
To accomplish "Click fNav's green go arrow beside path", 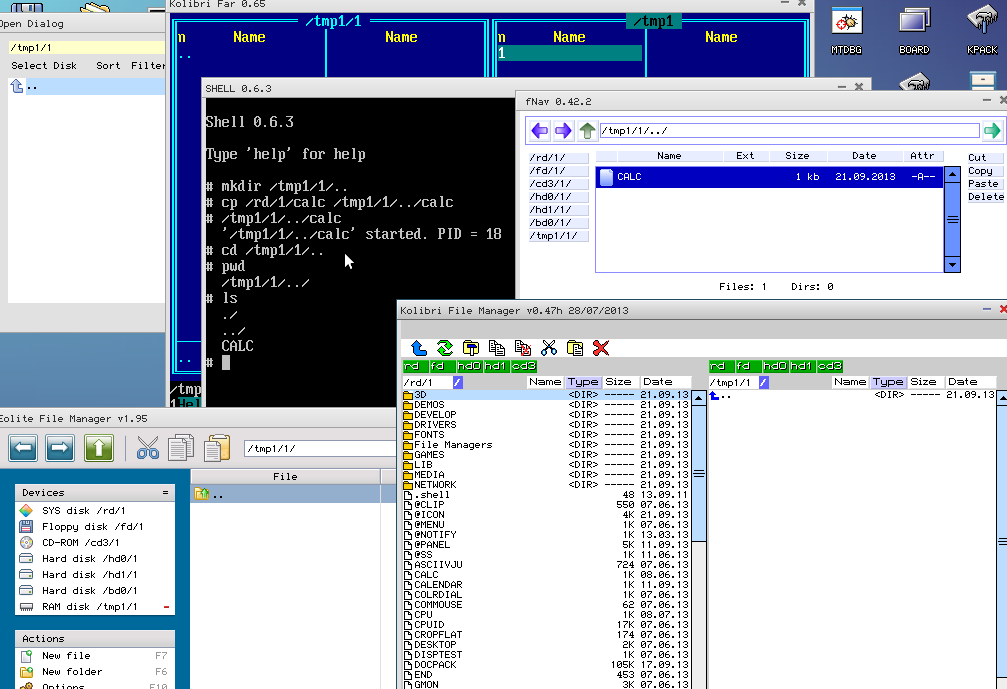I will tap(991, 131).
